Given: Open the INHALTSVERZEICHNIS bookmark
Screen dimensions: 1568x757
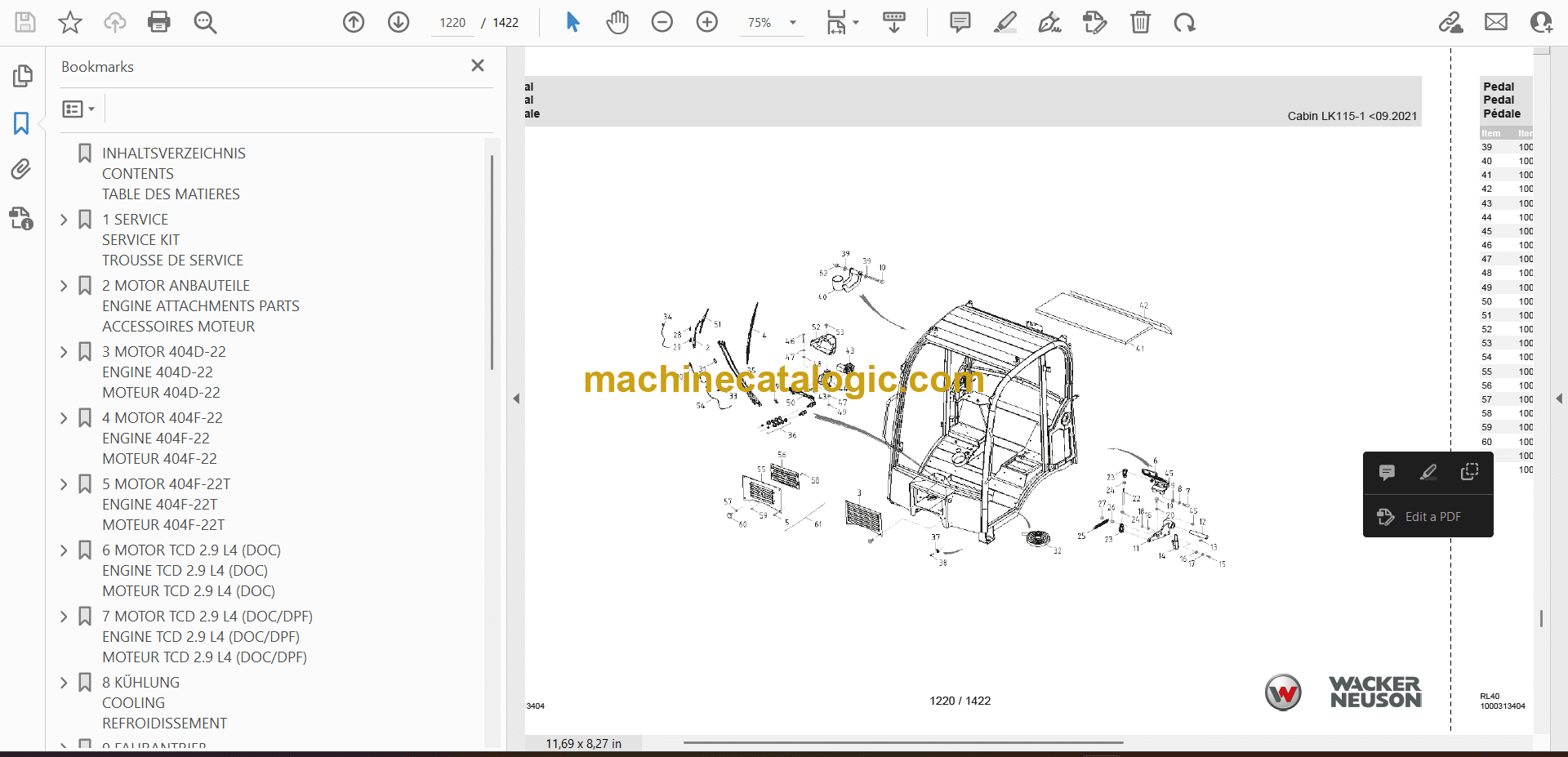Looking at the screenshot, I should click(173, 154).
